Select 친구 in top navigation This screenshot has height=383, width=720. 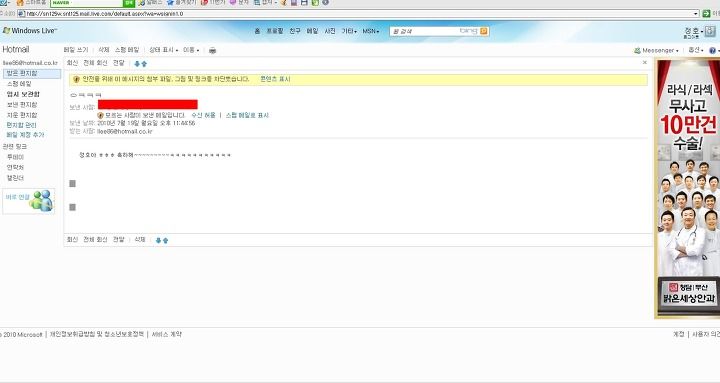click(x=295, y=31)
